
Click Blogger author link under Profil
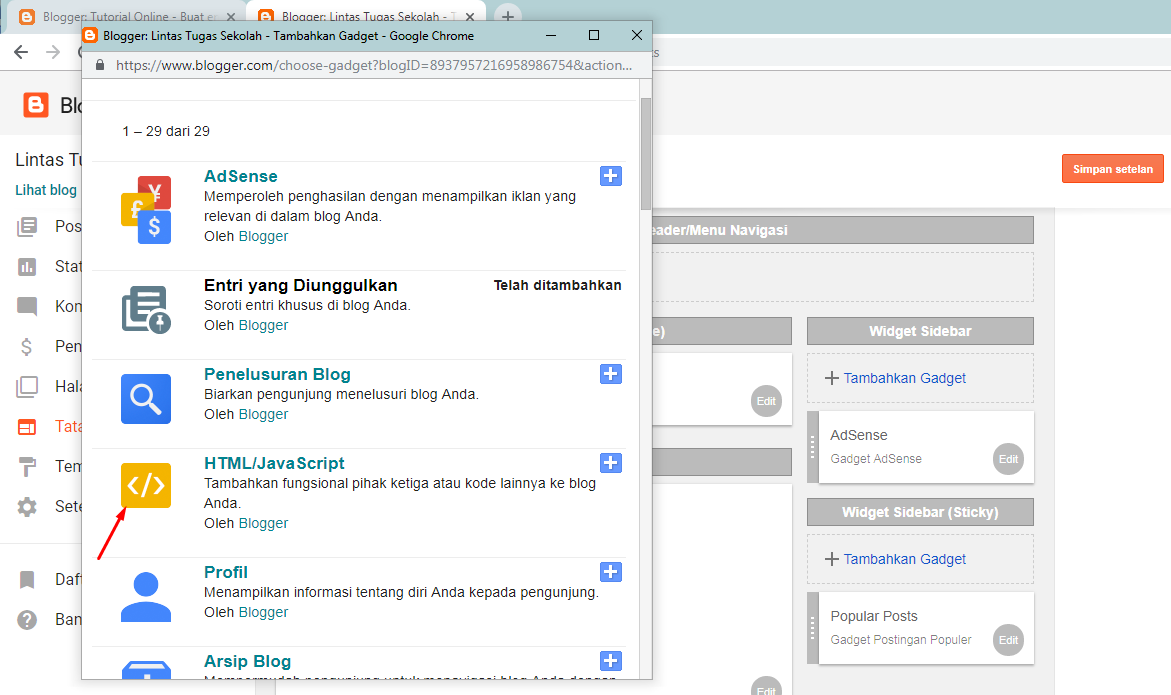[263, 612]
